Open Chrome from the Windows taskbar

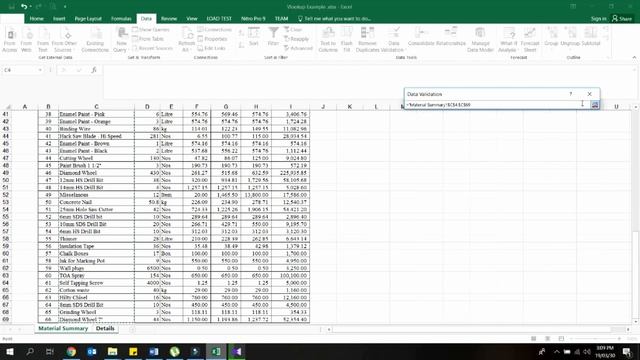point(71,351)
